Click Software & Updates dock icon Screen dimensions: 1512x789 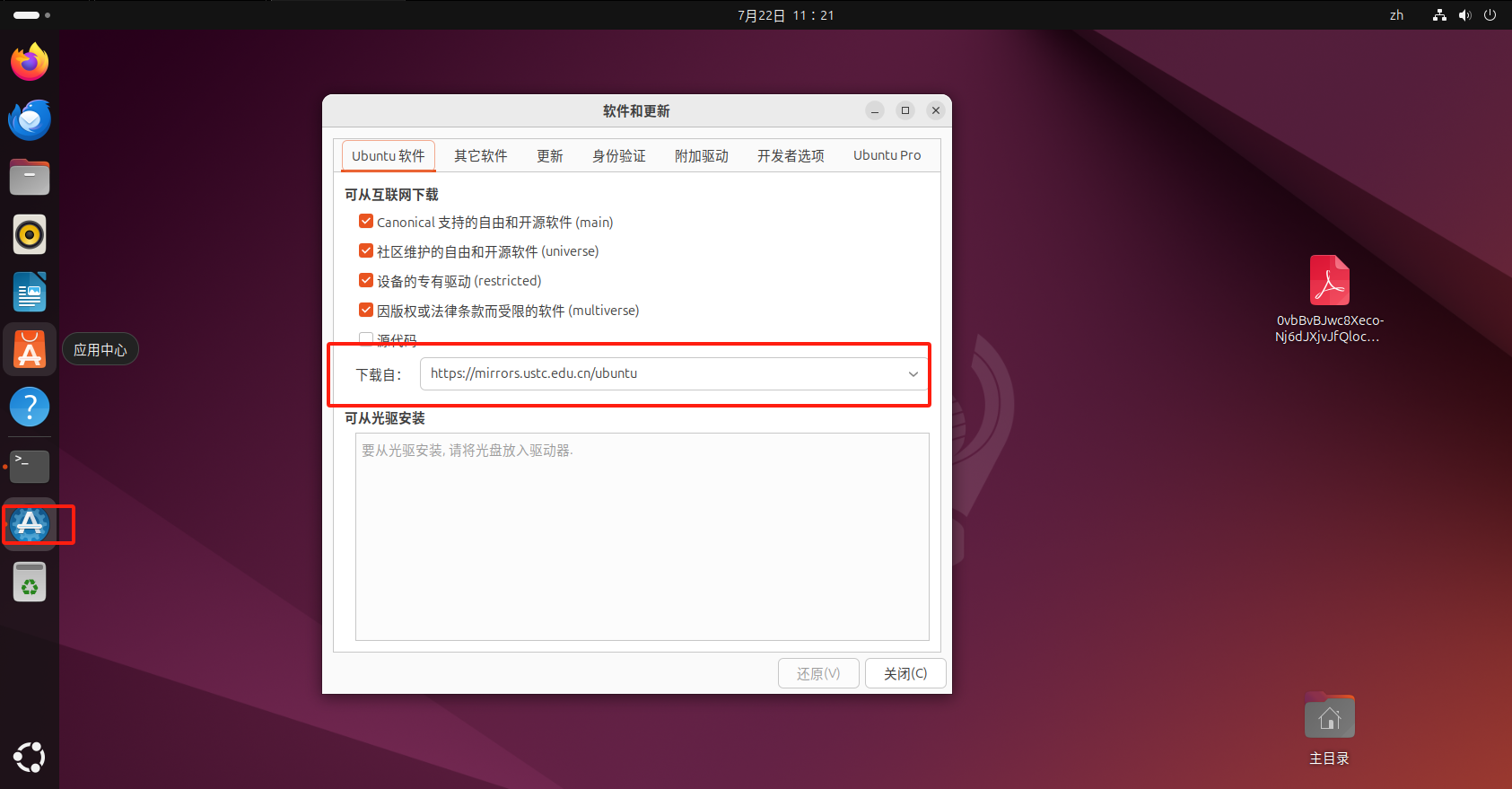[30, 524]
